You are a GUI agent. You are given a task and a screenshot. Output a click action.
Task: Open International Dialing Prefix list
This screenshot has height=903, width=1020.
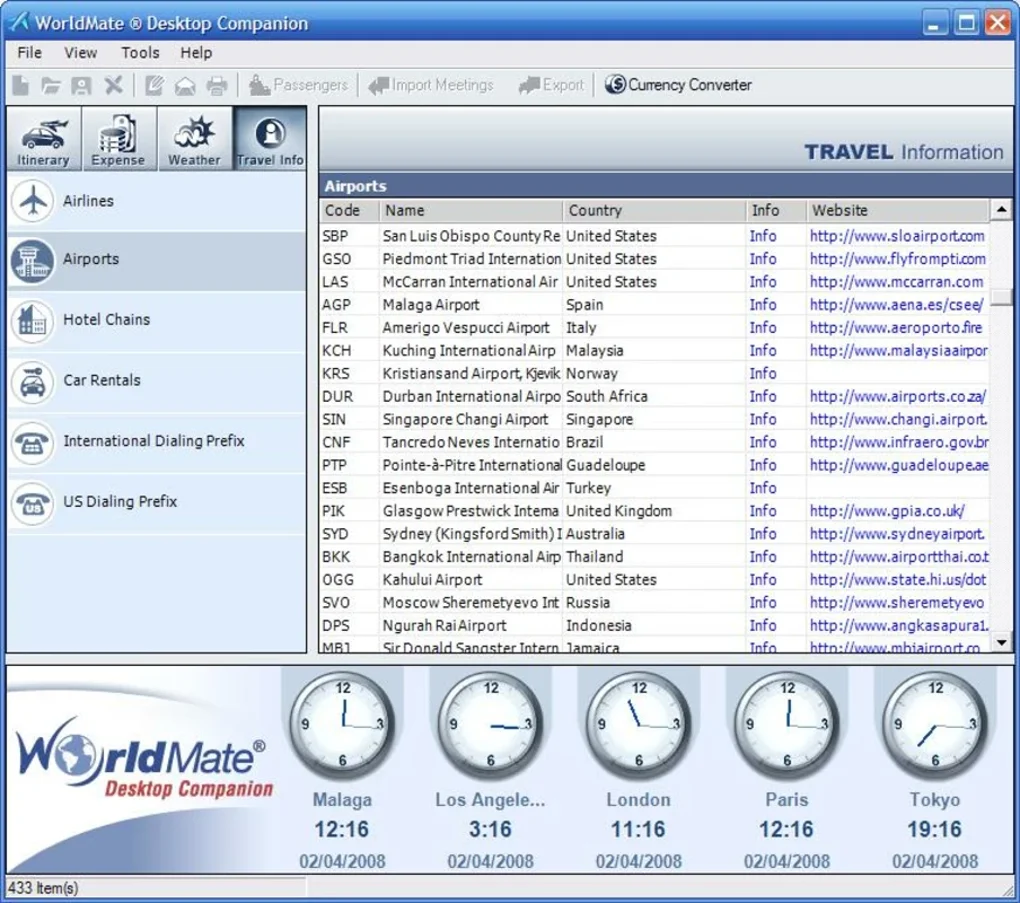pyautogui.click(x=156, y=442)
